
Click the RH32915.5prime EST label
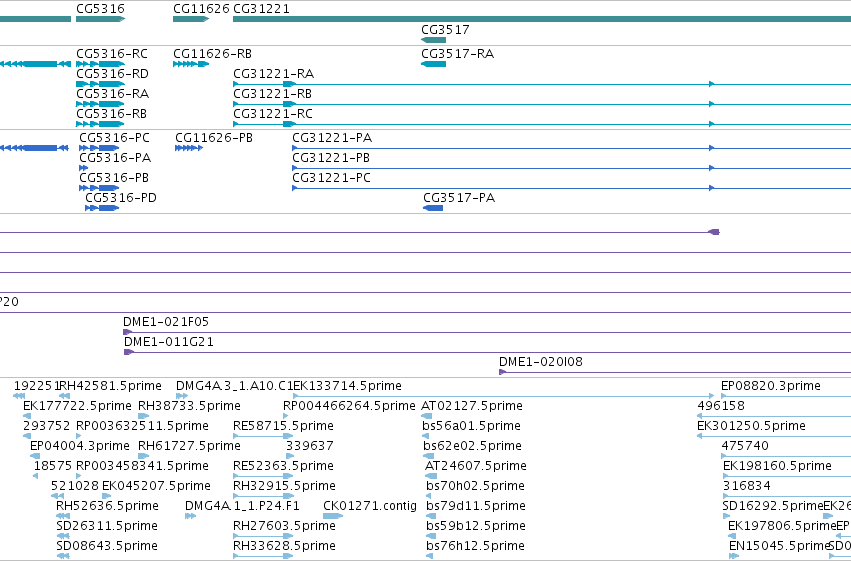284,486
